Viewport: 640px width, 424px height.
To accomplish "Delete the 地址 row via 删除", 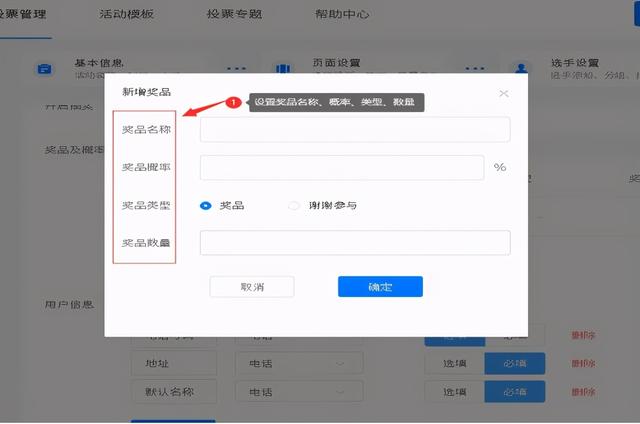I will coord(583,363).
